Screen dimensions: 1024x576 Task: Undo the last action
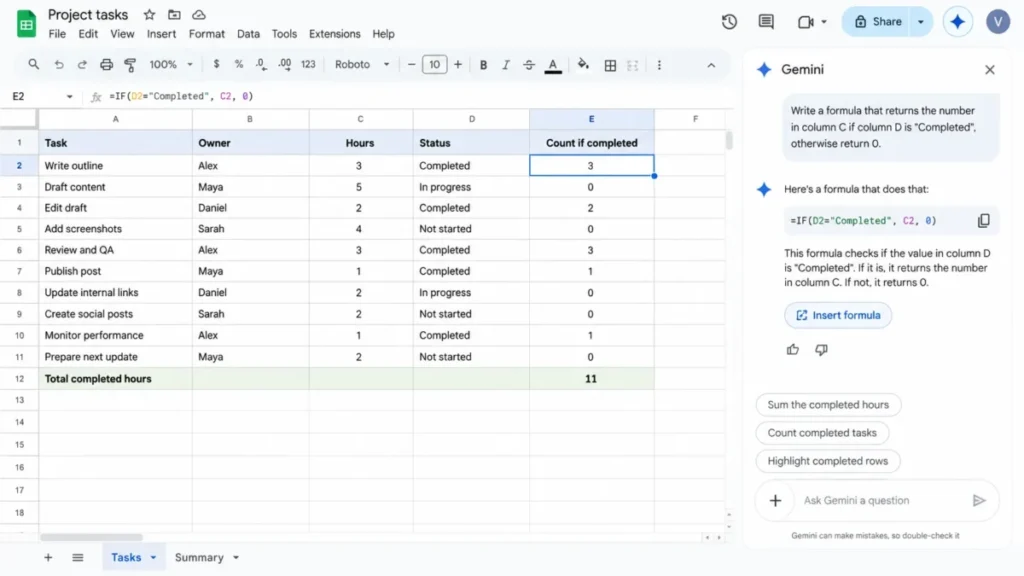(59, 65)
